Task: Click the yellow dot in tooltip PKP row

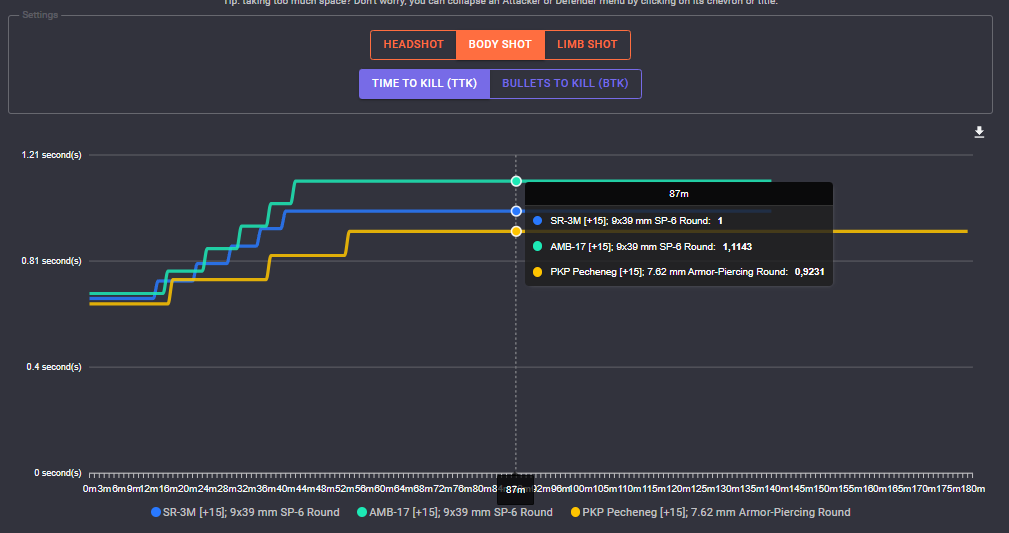Action: [538, 271]
